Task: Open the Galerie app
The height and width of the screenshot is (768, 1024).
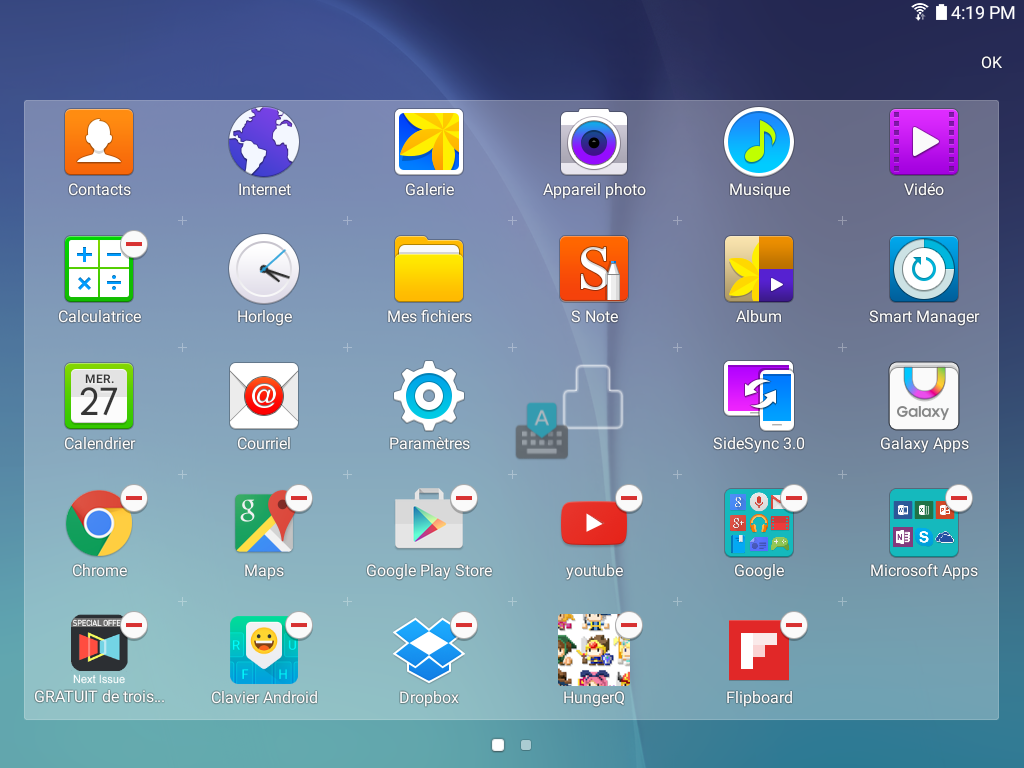Action: [x=429, y=142]
